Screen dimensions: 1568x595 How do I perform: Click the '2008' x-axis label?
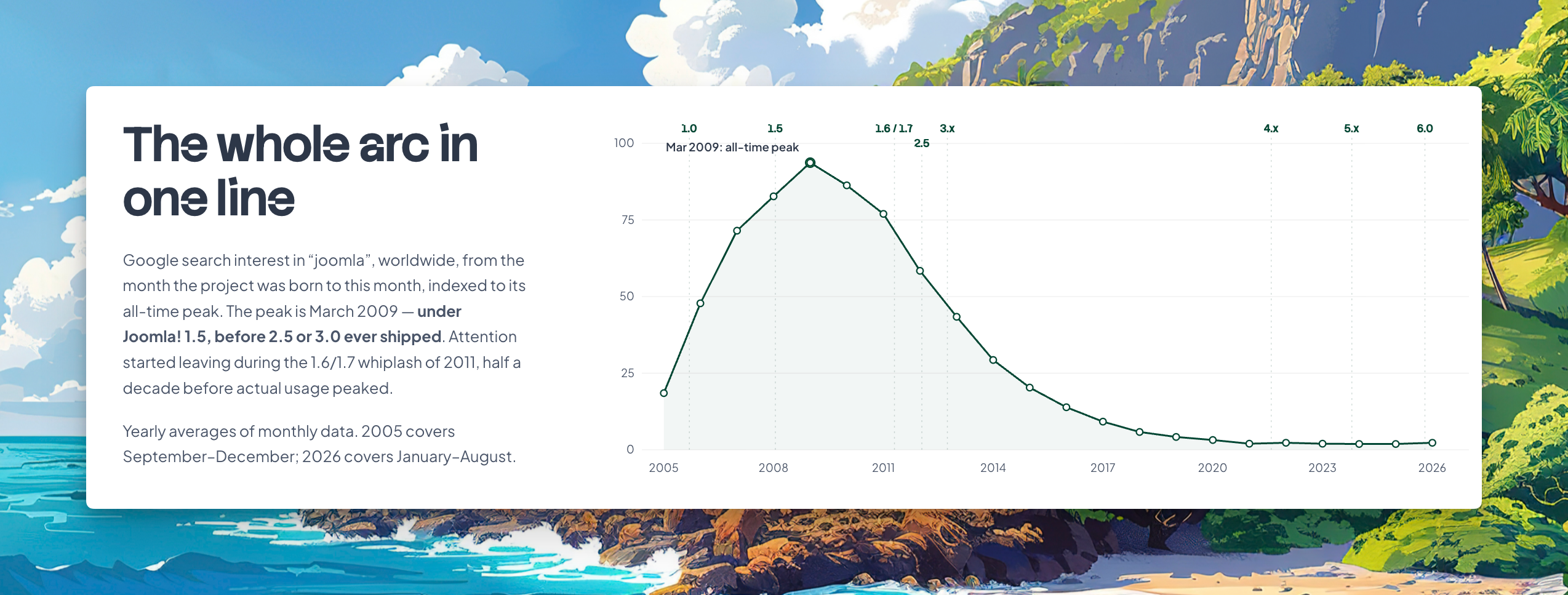pos(773,468)
